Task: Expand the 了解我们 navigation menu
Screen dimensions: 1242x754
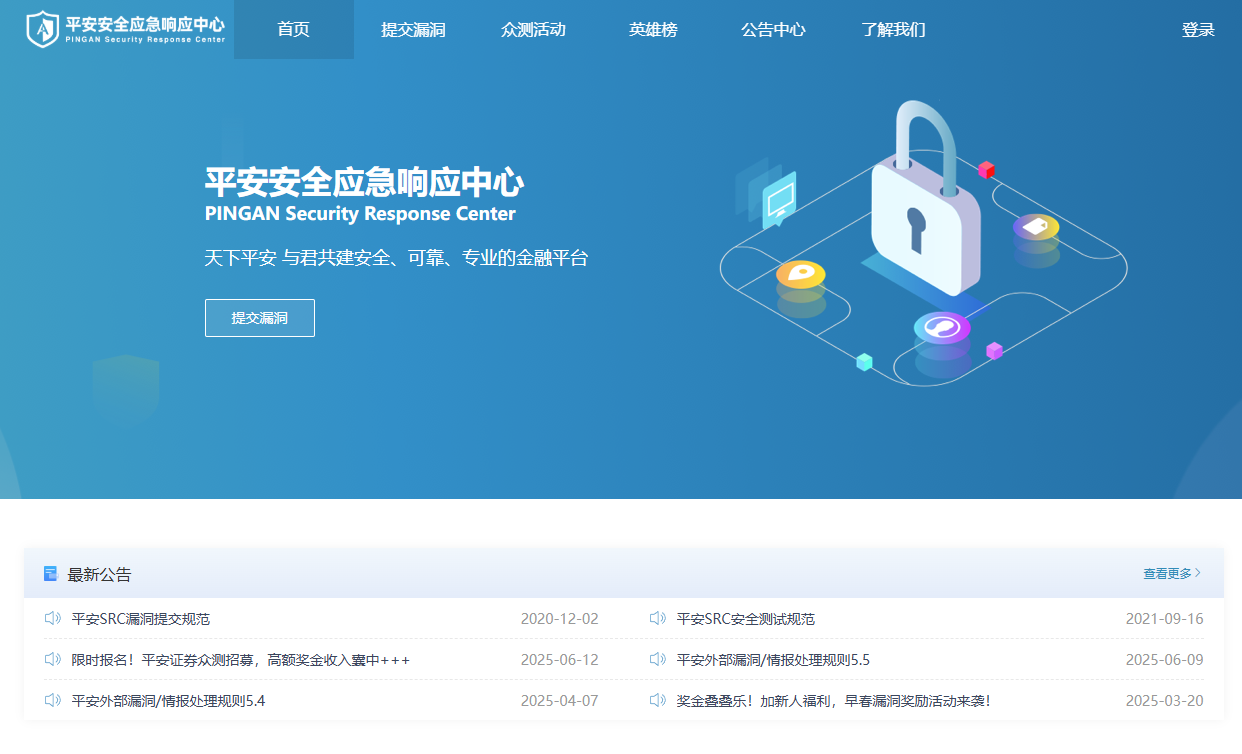Action: pyautogui.click(x=893, y=30)
